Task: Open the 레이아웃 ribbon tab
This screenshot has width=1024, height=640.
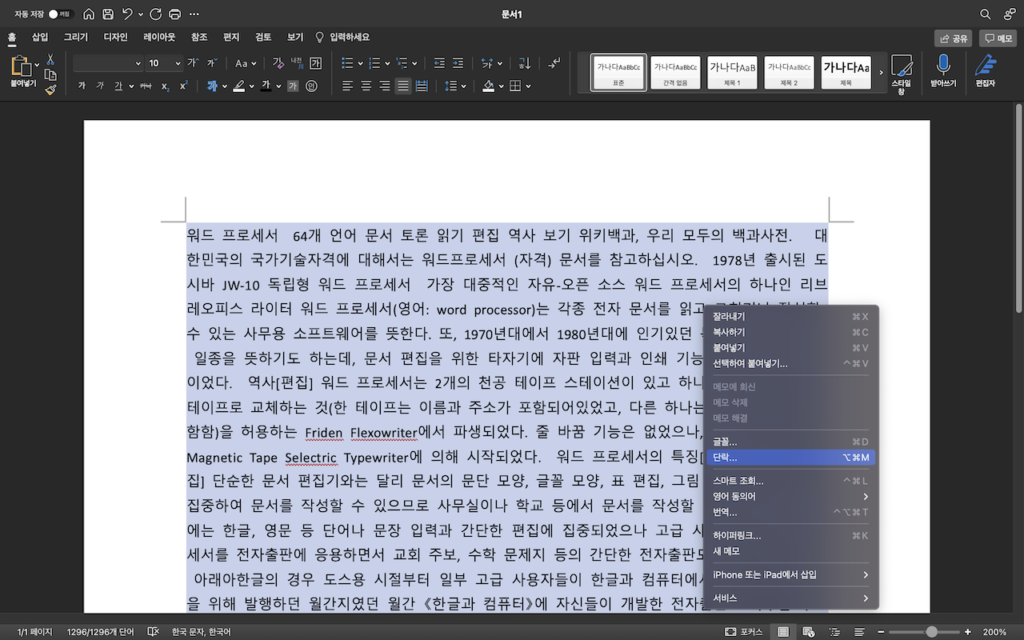Action: [x=159, y=37]
